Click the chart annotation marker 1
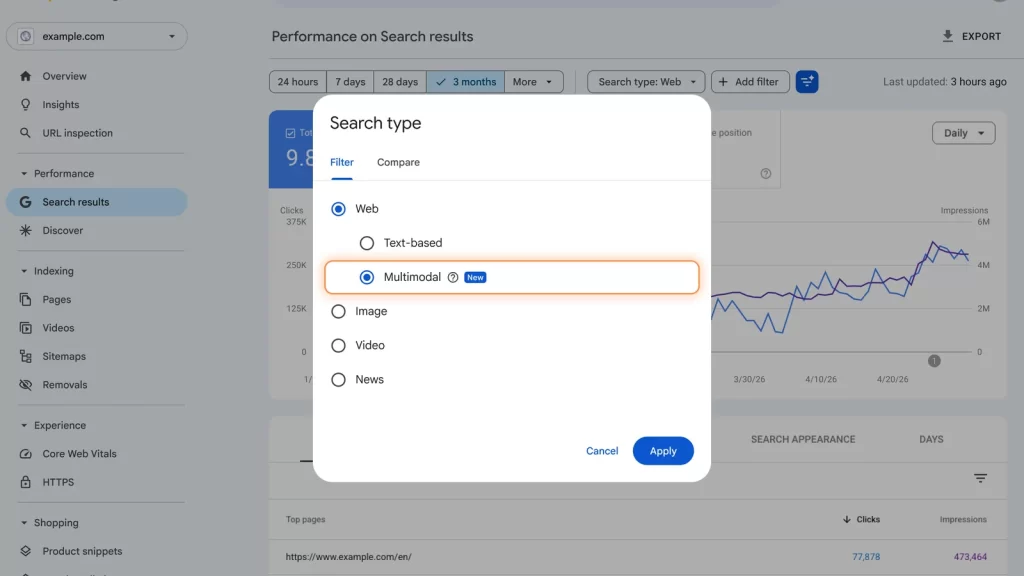 point(934,361)
